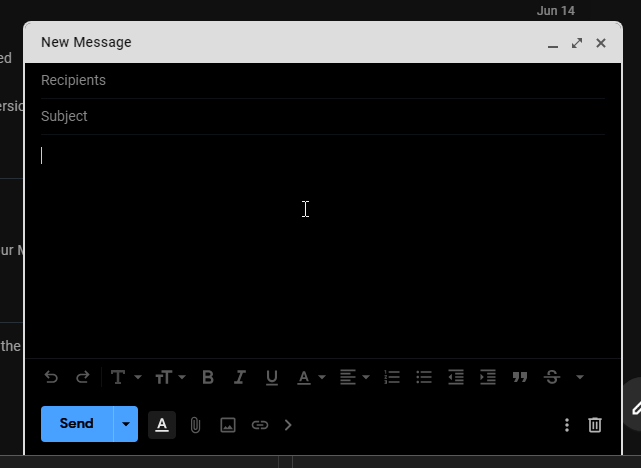Open the text size picker

click(170, 377)
